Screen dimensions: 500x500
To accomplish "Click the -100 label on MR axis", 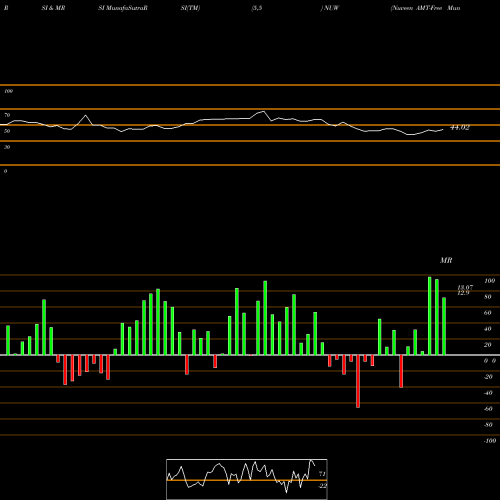I will pyautogui.click(x=490, y=441).
